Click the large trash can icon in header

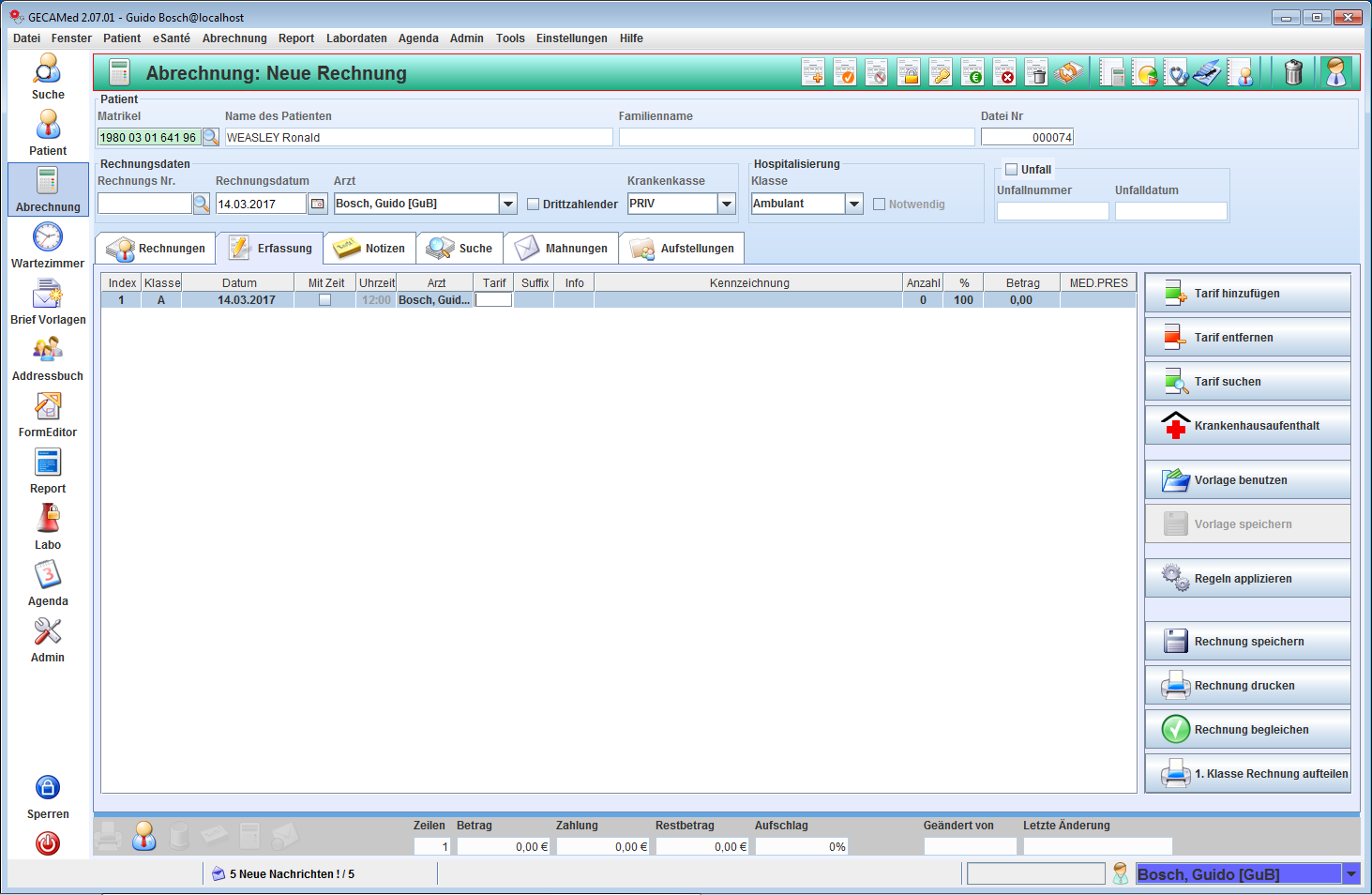(x=1293, y=72)
